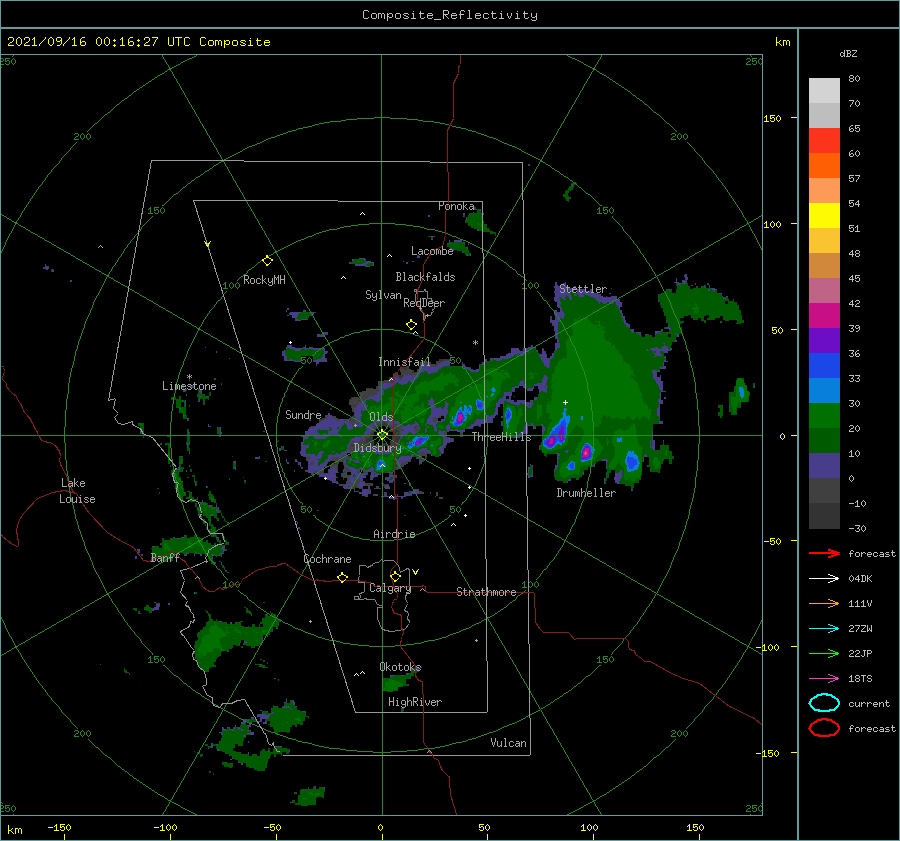Image resolution: width=900 pixels, height=841 pixels.
Task: Click the yellow radar site marker at Olds
Action: click(x=382, y=435)
